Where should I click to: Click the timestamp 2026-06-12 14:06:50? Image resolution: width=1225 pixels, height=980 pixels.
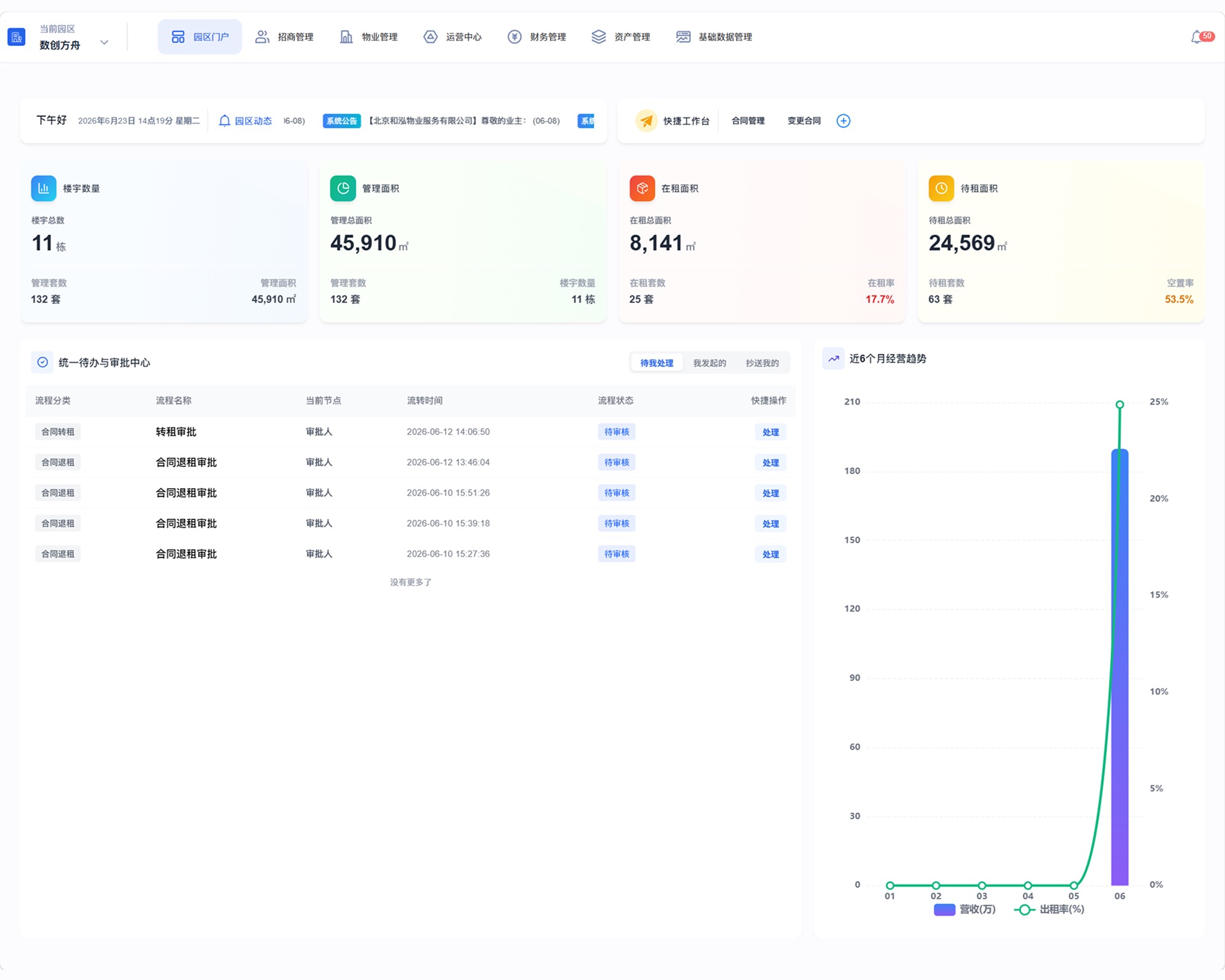(448, 432)
